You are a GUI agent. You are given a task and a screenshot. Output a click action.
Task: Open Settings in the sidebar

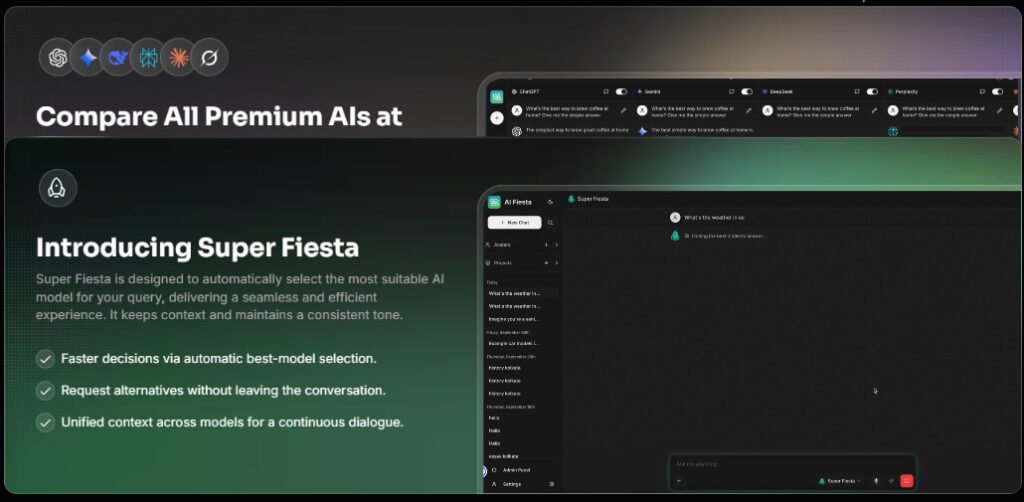(511, 484)
